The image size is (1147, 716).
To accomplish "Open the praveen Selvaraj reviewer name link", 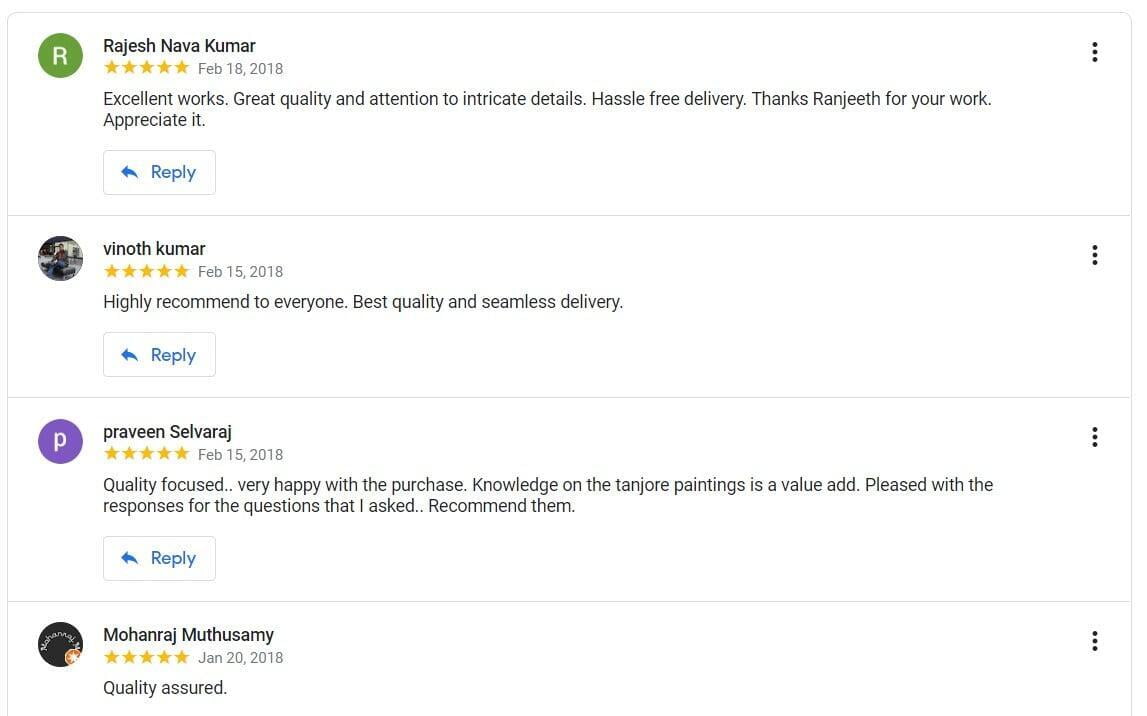I will [167, 432].
